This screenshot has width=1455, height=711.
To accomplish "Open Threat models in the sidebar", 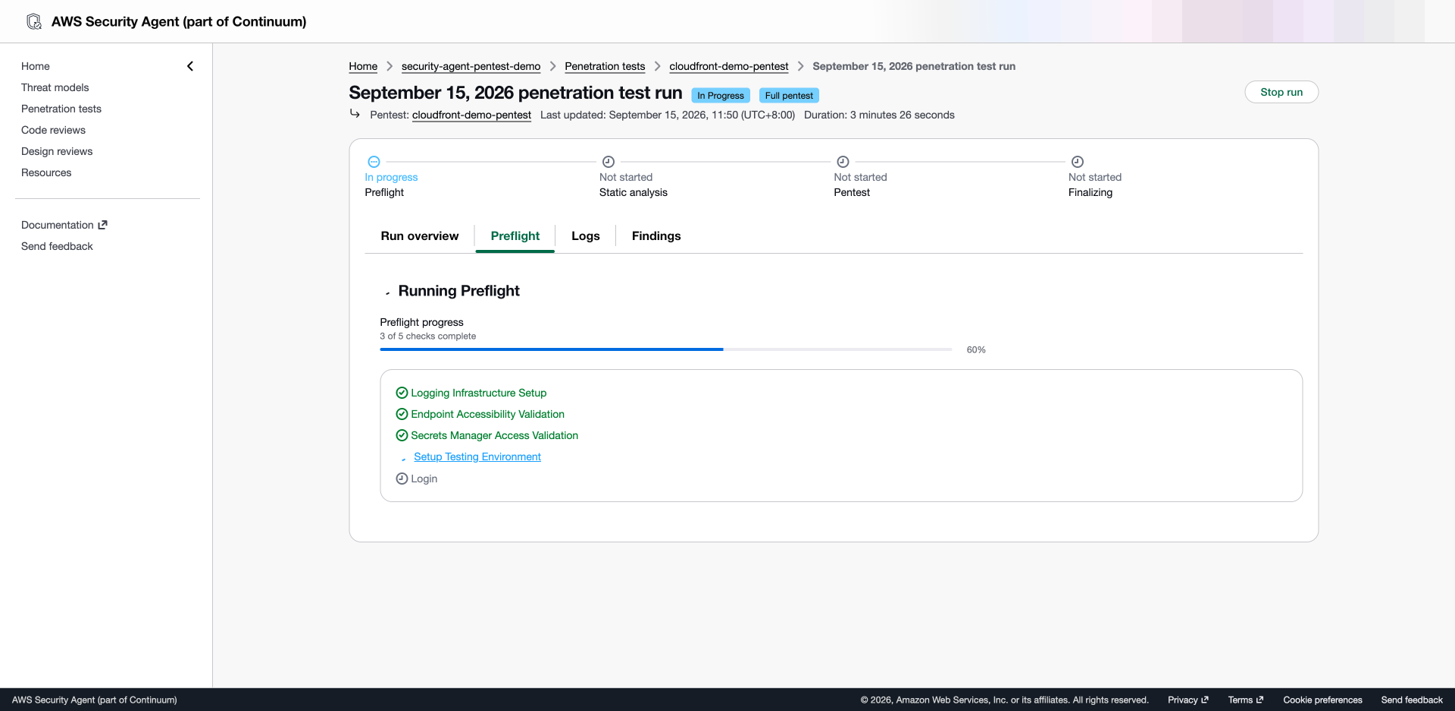I will coord(55,88).
